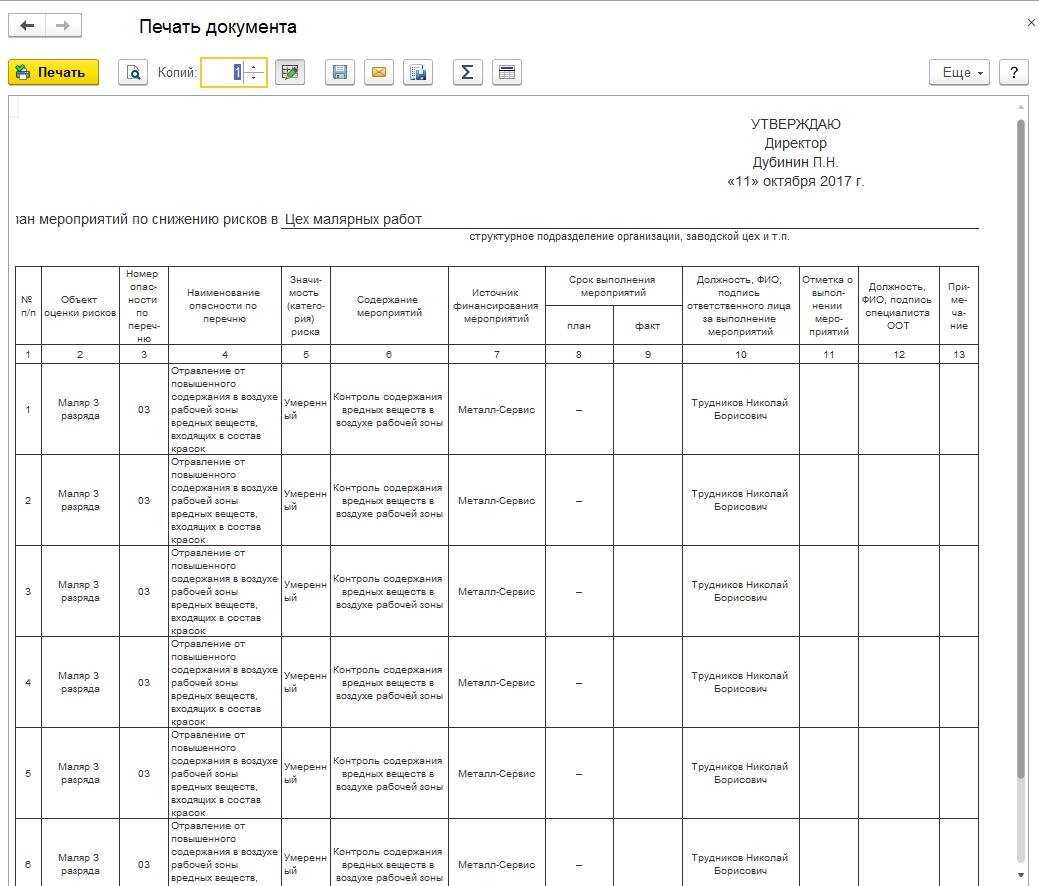Go forward with right arrow
The width and height of the screenshot is (1039, 886).
coord(63,25)
